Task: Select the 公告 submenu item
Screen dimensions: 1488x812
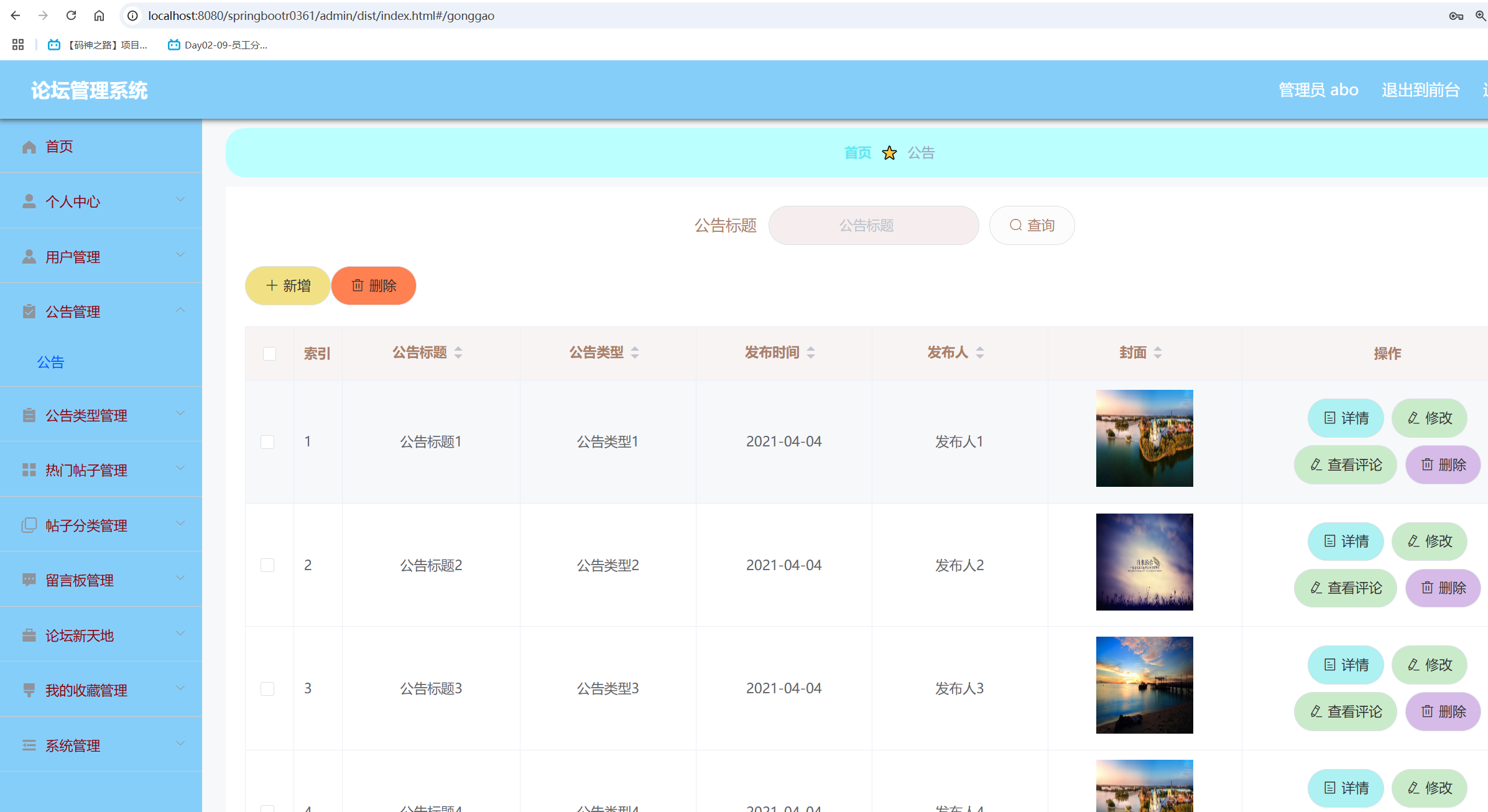Action: point(51,362)
